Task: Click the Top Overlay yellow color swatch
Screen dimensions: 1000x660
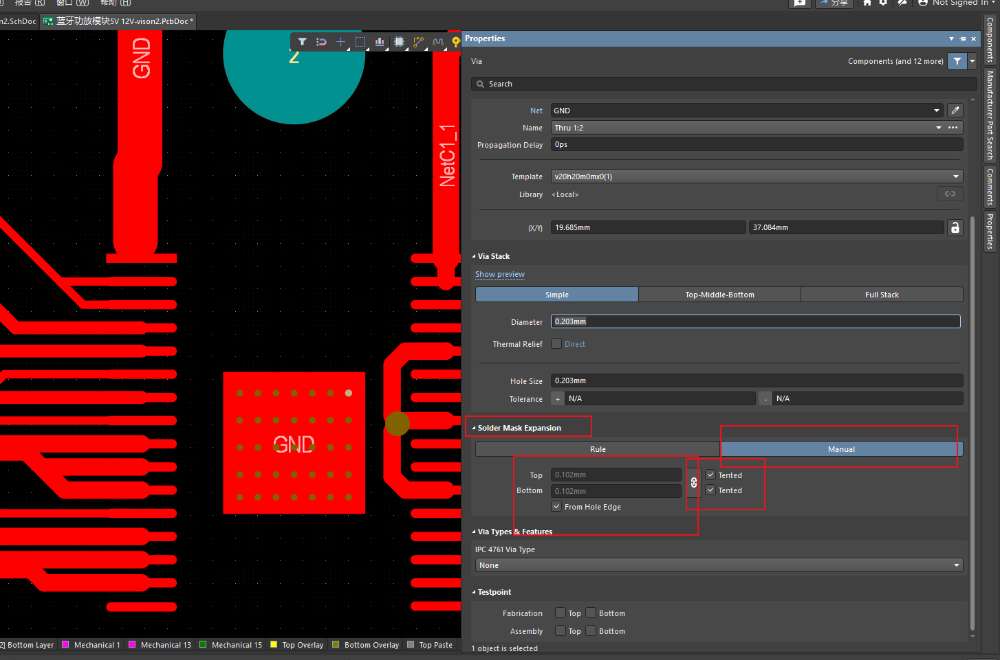Action: (x=274, y=645)
